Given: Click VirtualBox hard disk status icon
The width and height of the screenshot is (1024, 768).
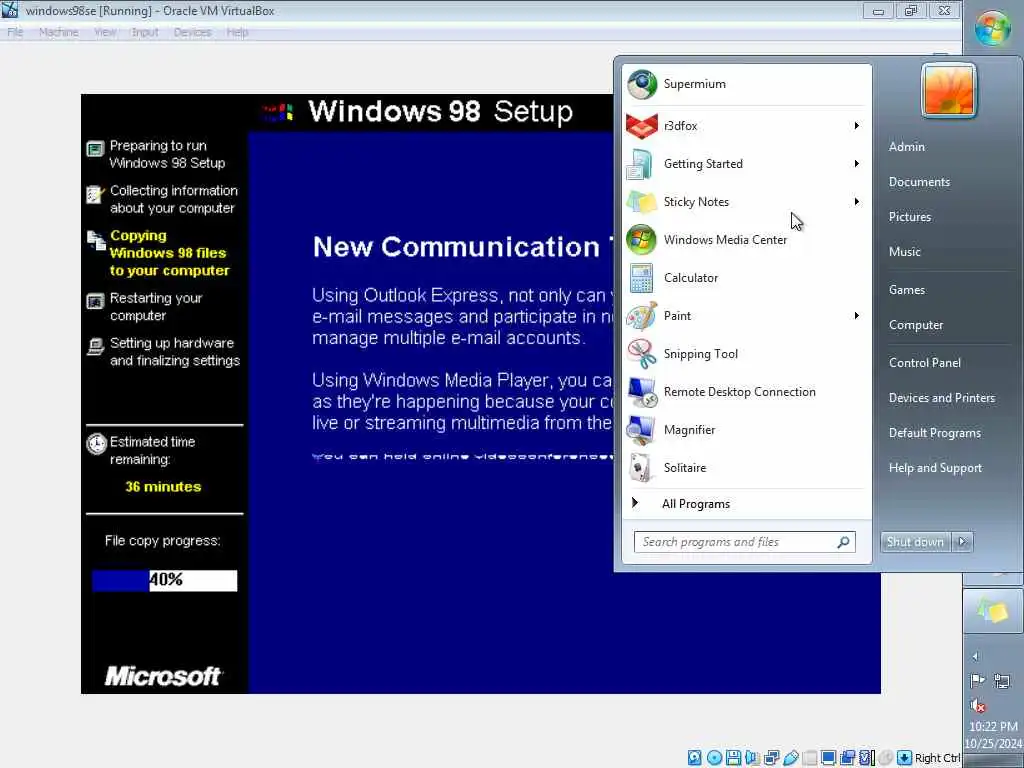Looking at the screenshot, I should point(694,758).
